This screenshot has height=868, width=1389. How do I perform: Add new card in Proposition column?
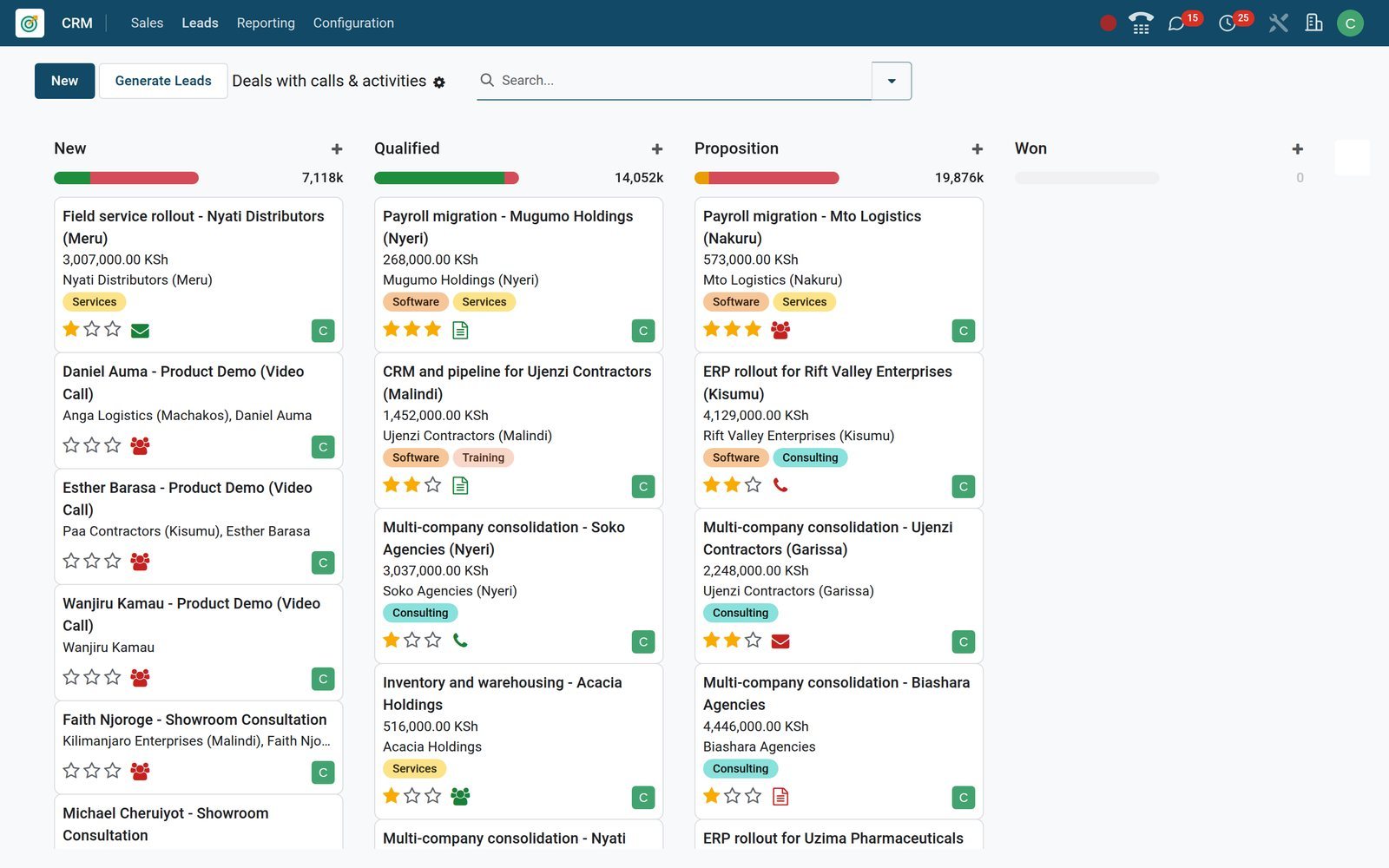(x=978, y=149)
